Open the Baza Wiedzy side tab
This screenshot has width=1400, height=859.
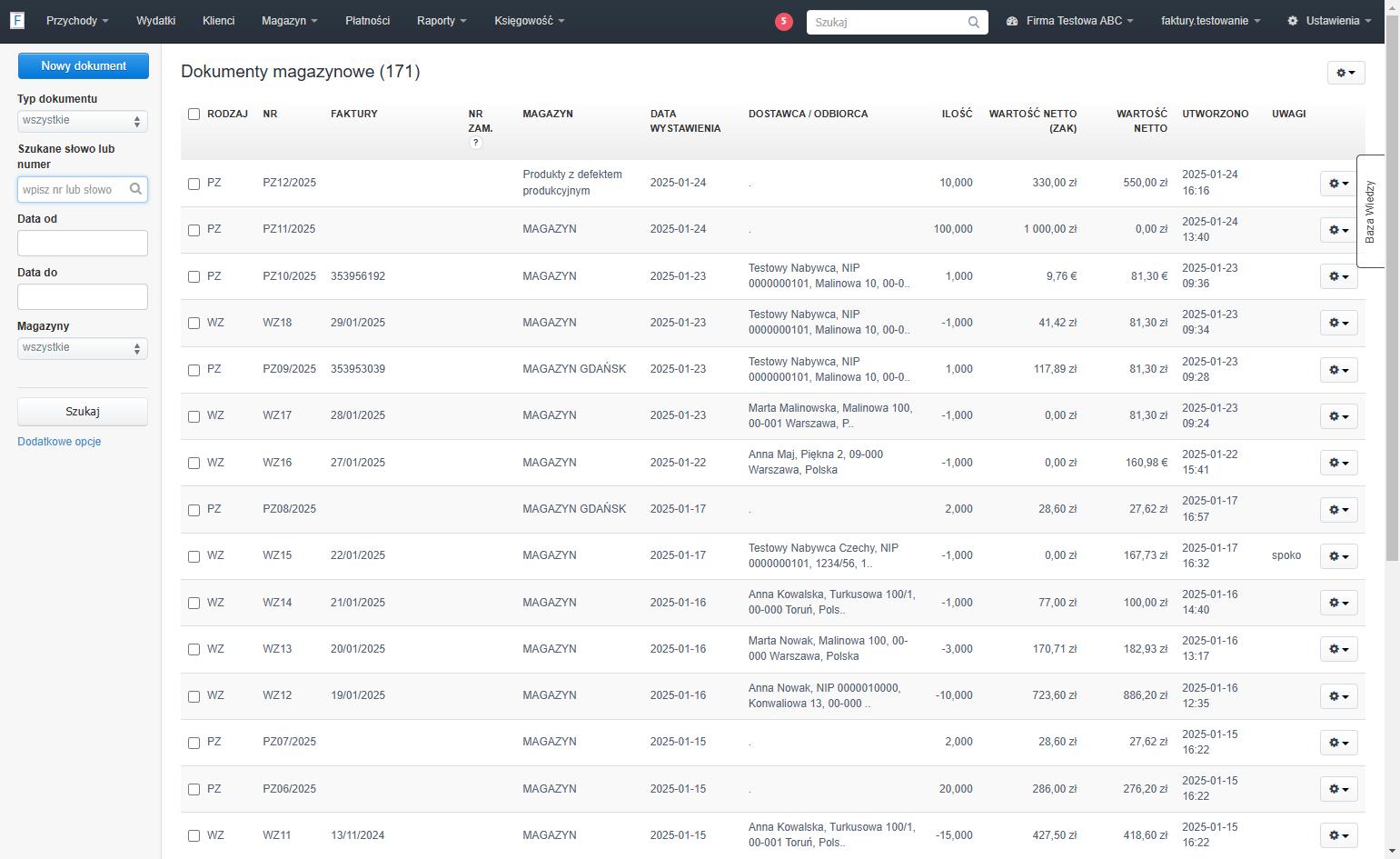coord(1370,211)
